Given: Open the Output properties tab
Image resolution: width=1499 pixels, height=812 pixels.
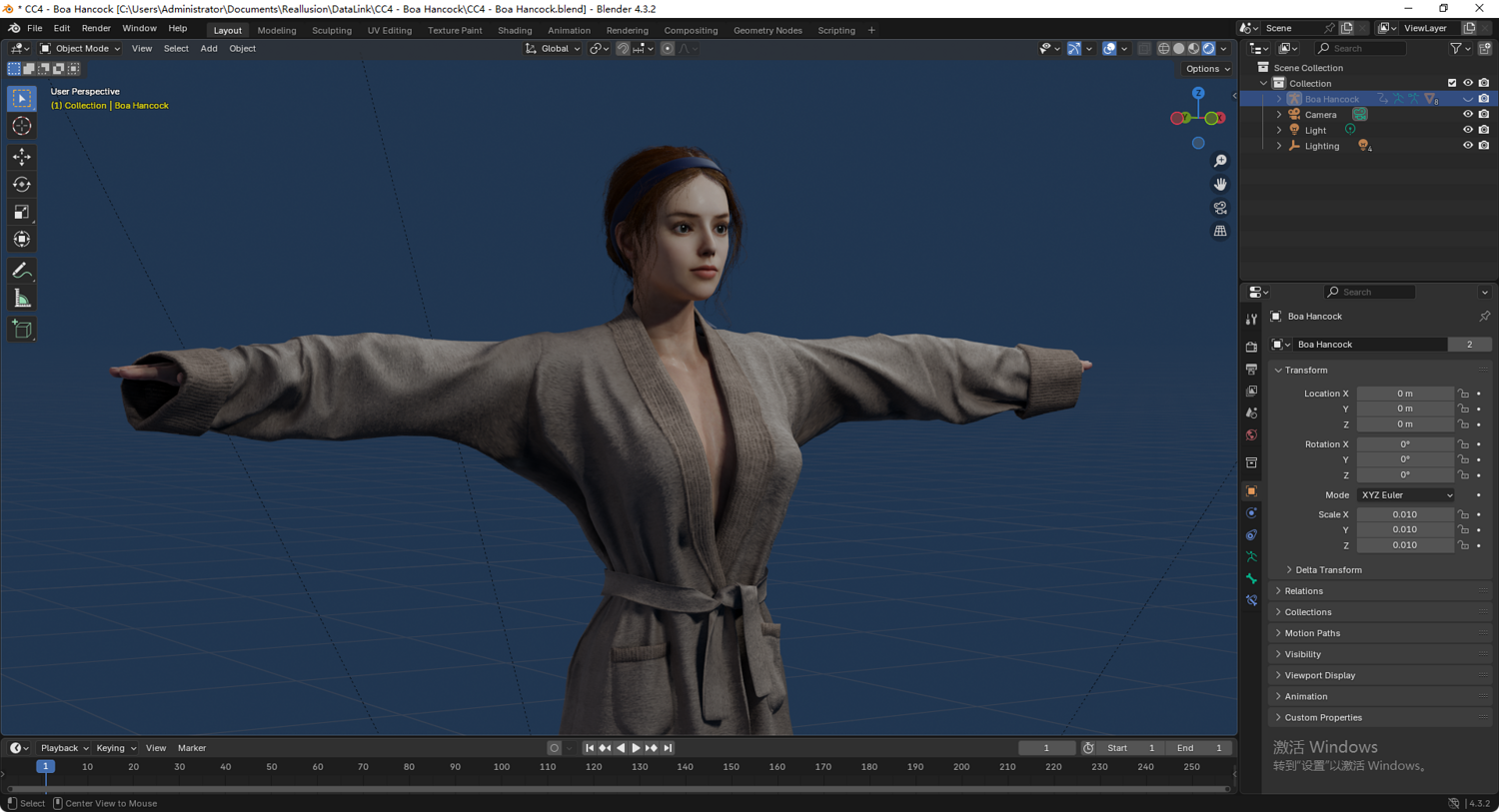Looking at the screenshot, I should (x=1251, y=369).
